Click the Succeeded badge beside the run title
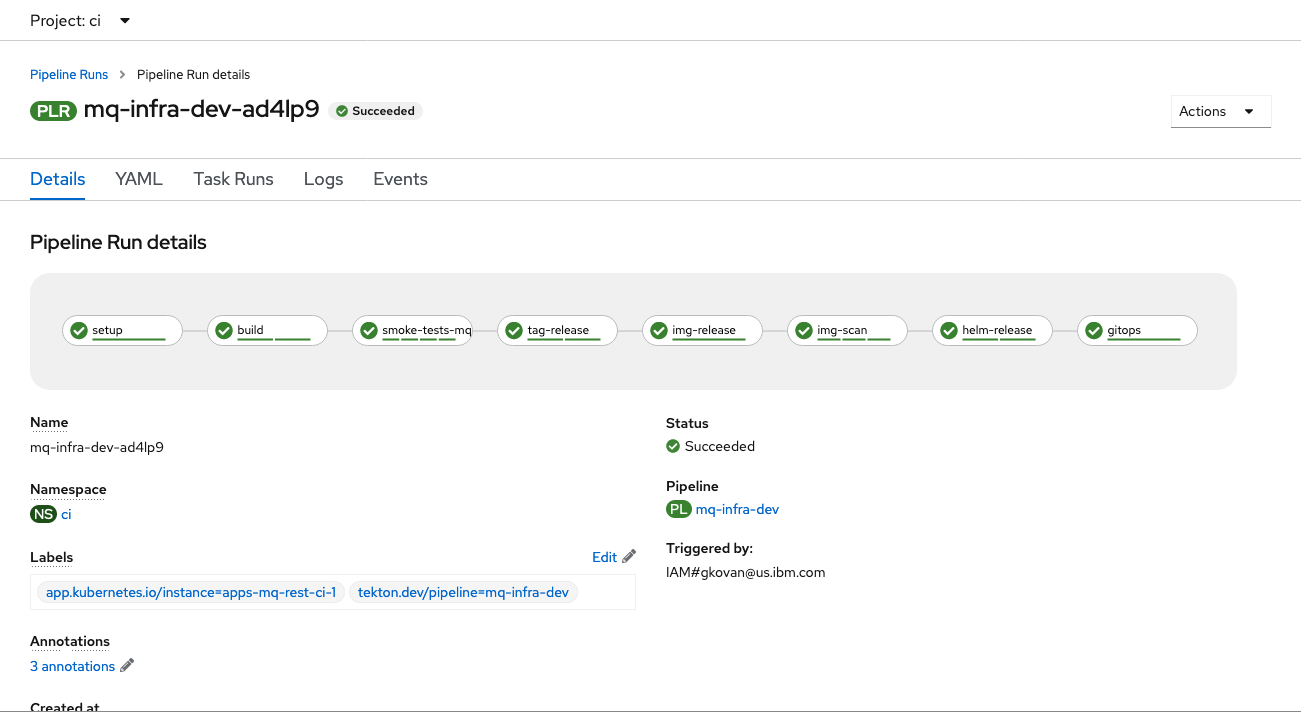This screenshot has height=712, width=1301. pyautogui.click(x=376, y=111)
